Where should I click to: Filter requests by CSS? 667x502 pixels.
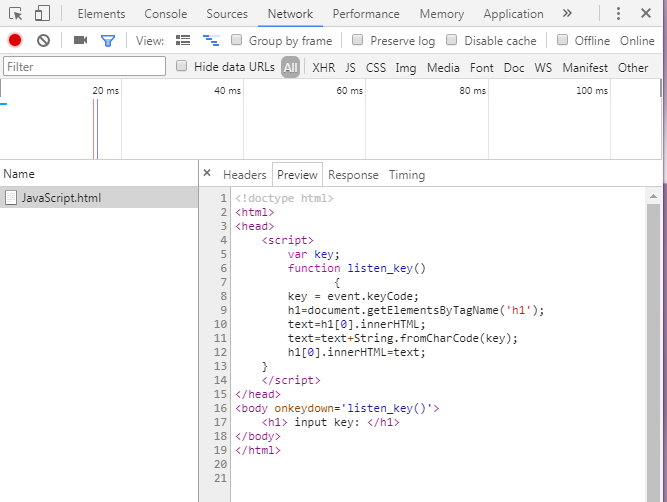point(376,68)
